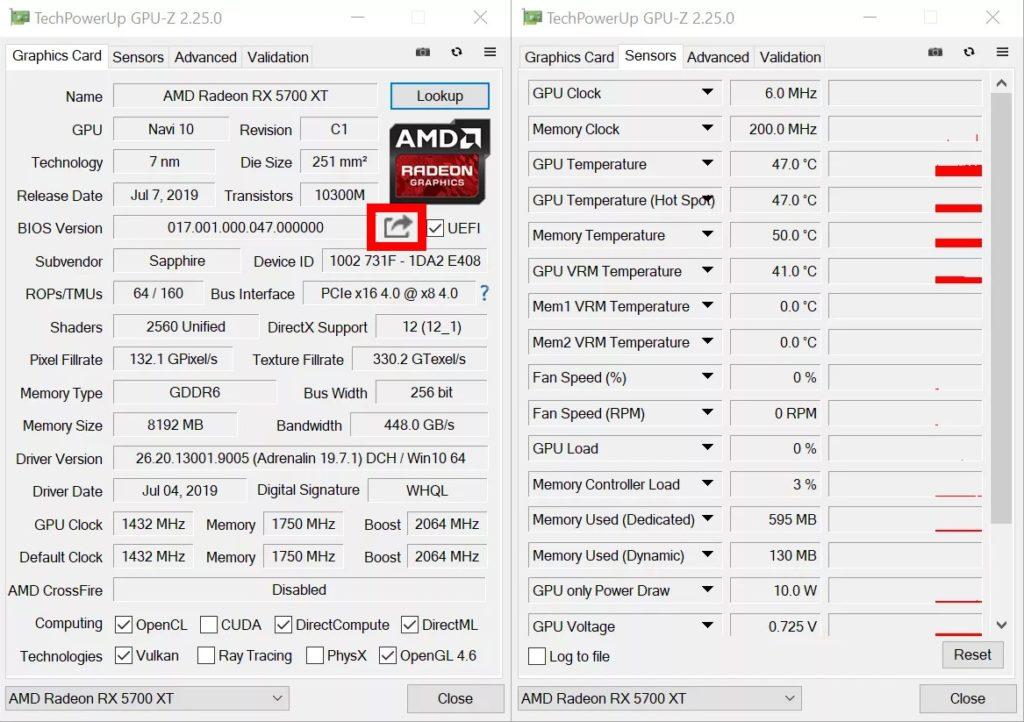Image resolution: width=1024 pixels, height=722 pixels.
Task: Click the 595 MB memory used value
Action: point(776,520)
